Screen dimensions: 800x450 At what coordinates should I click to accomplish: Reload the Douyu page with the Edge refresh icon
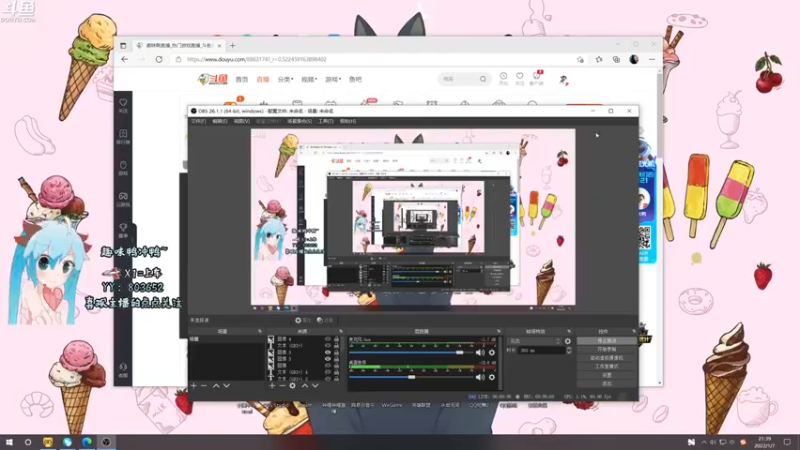pyautogui.click(x=159, y=59)
